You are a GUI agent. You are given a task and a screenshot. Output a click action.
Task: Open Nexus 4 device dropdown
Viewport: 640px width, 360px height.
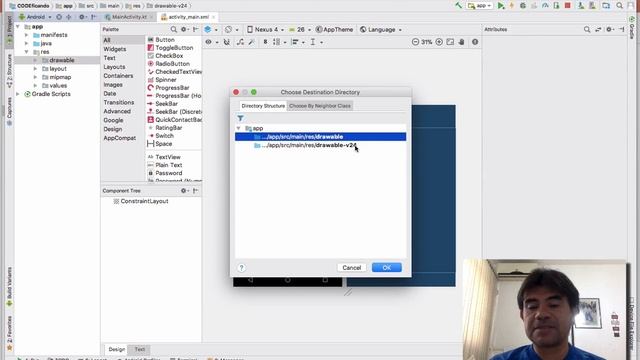(265, 29)
